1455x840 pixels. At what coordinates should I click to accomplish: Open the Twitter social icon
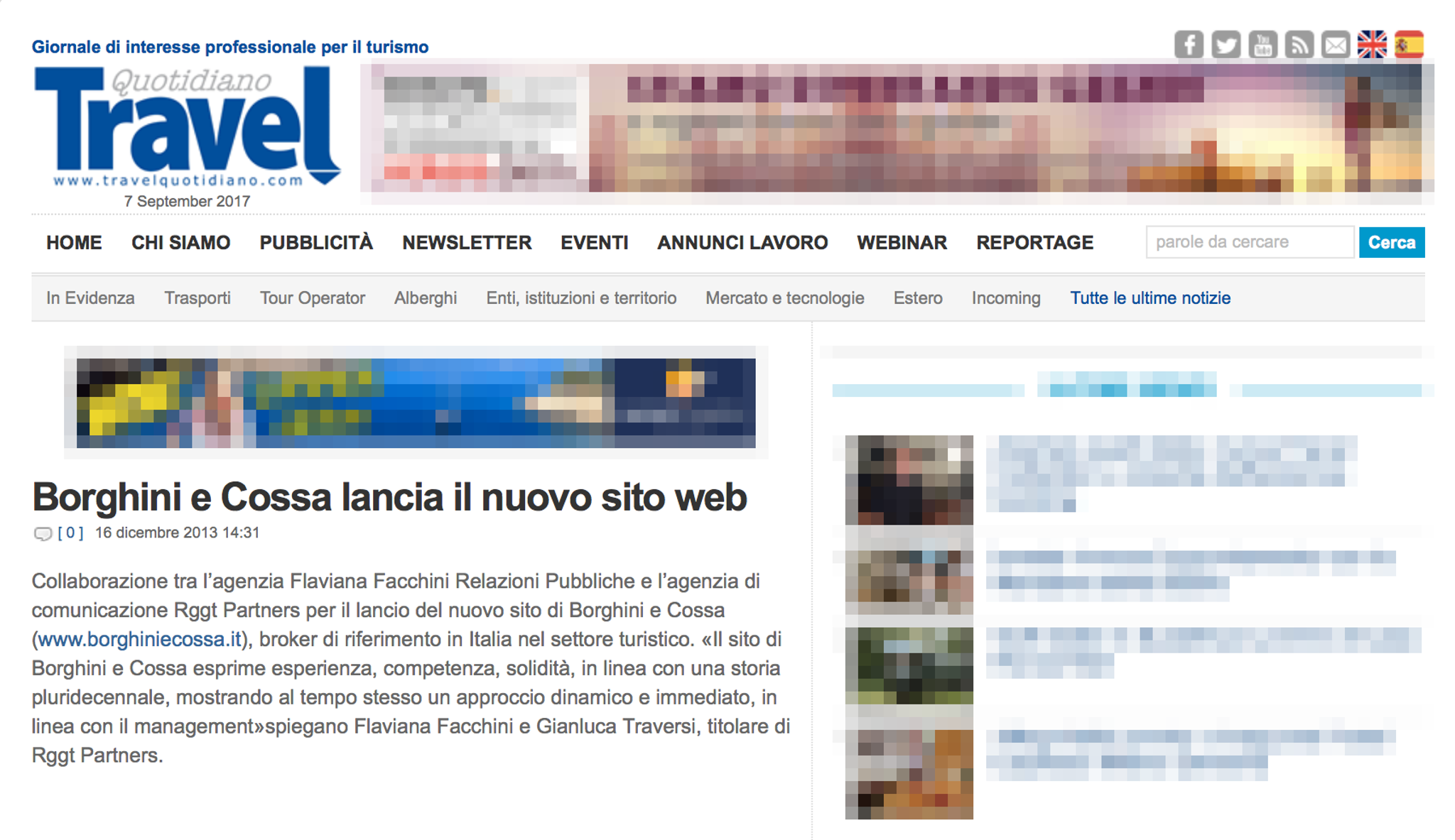click(1226, 45)
